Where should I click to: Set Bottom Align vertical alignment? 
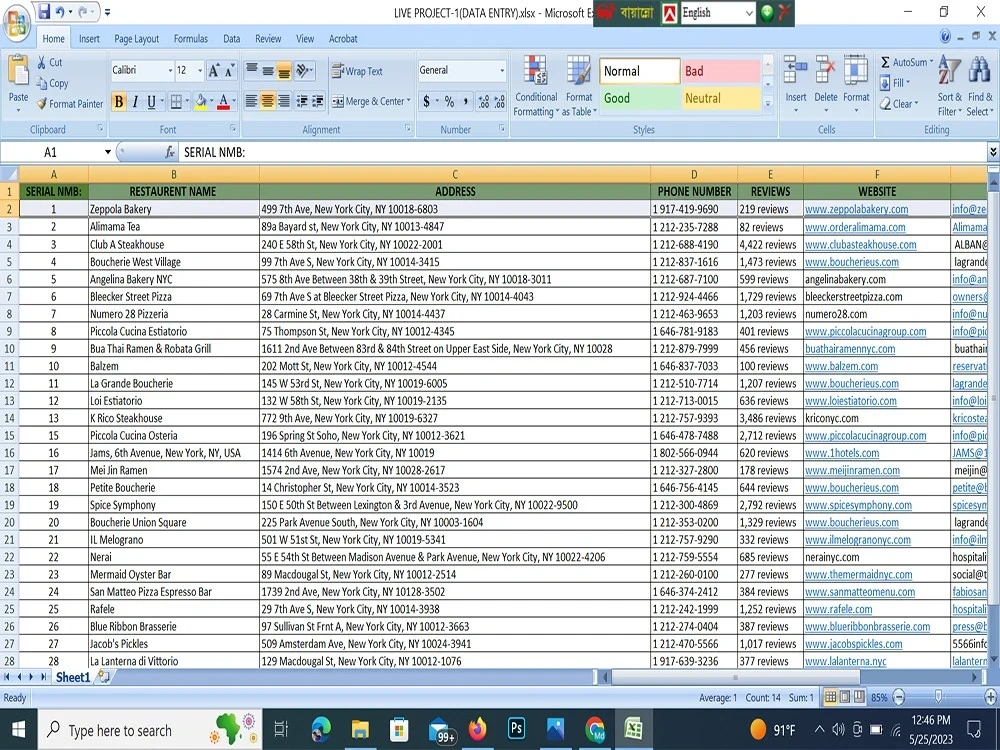pyautogui.click(x=284, y=70)
